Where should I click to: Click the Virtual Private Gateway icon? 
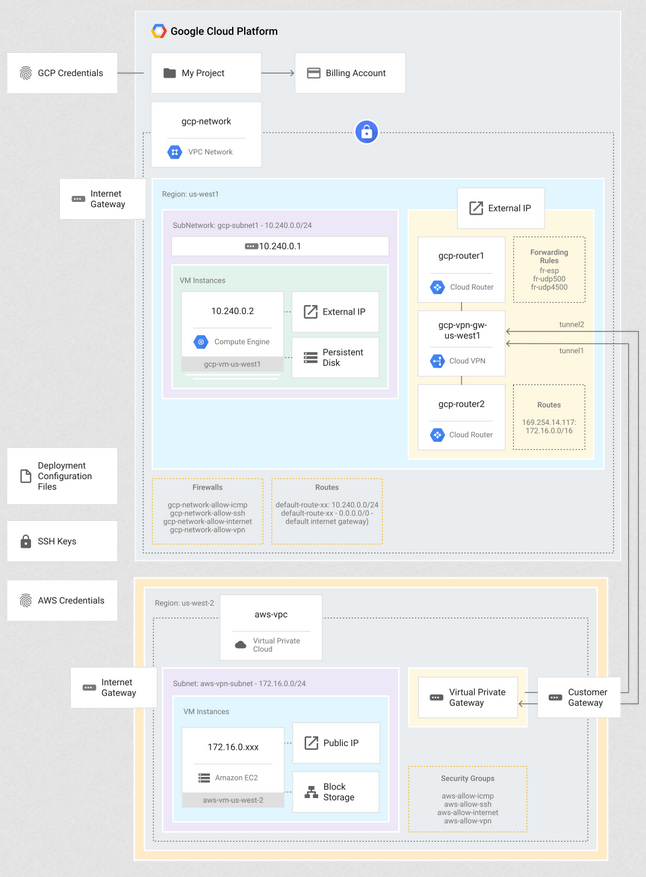436,697
